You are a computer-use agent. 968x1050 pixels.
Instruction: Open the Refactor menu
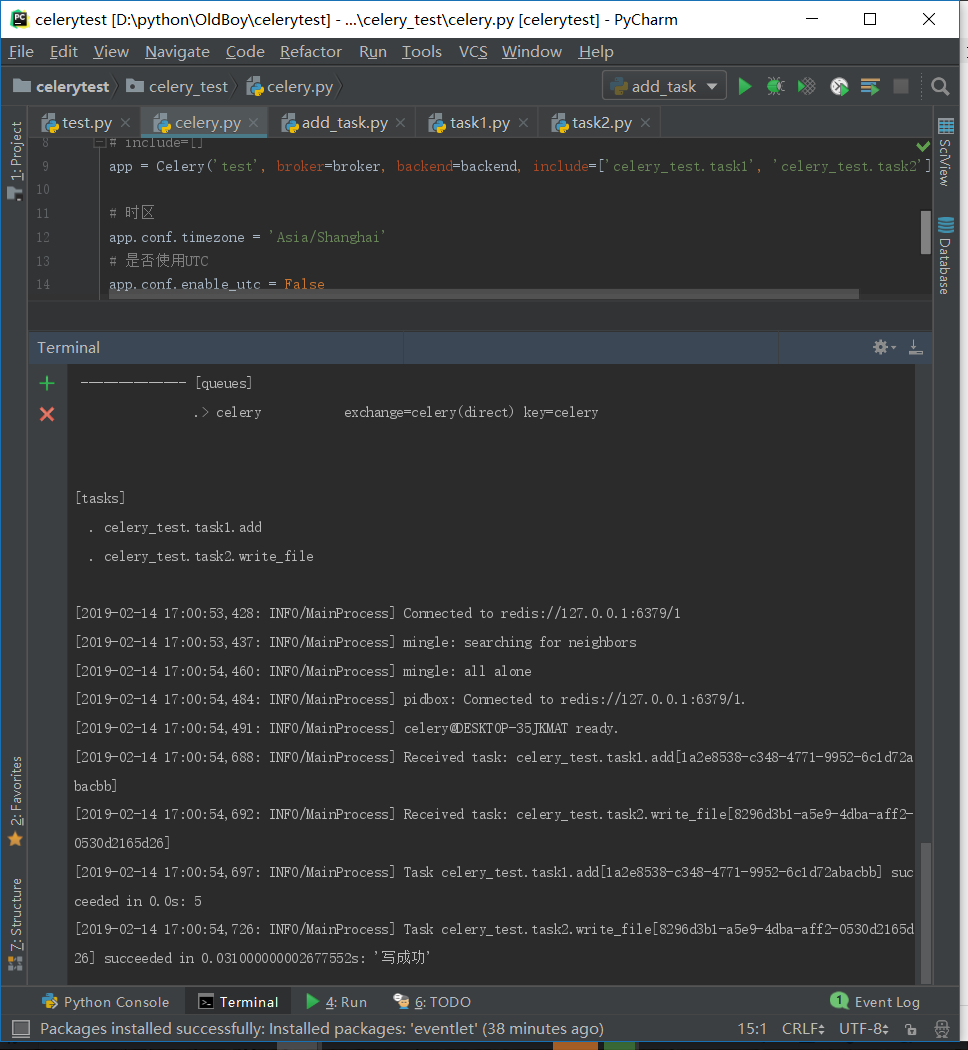coord(311,52)
